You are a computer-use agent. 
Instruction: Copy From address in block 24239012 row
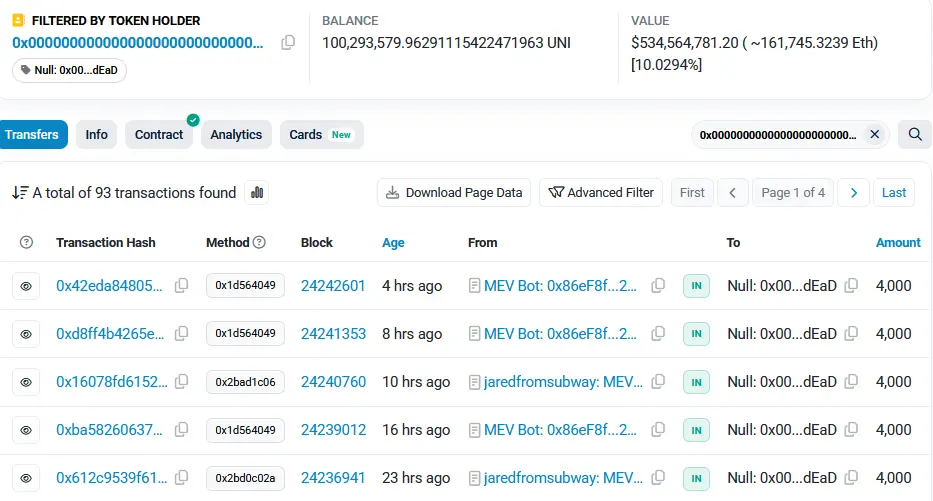pyautogui.click(x=658, y=430)
